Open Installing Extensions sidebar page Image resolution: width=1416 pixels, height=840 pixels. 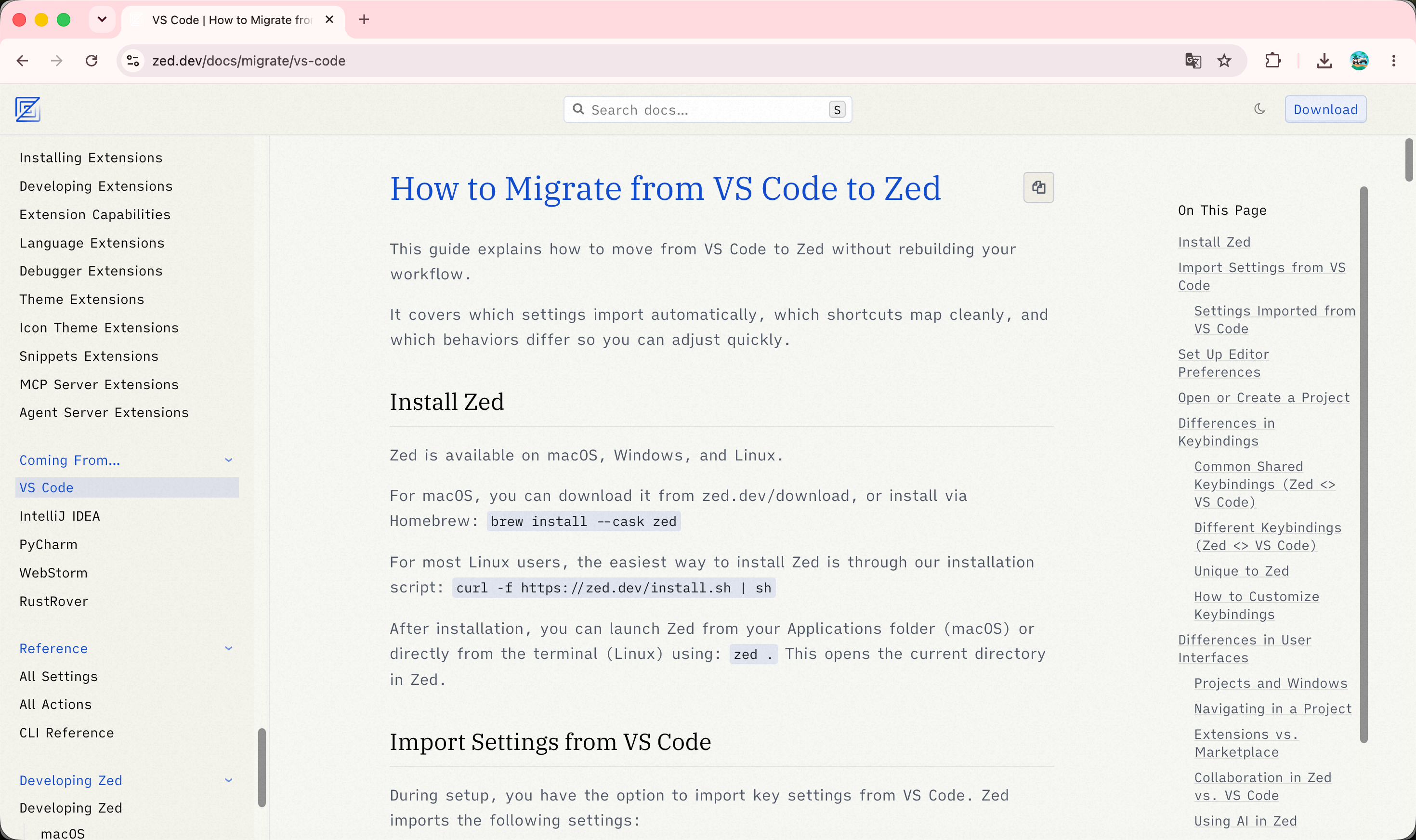(91, 157)
